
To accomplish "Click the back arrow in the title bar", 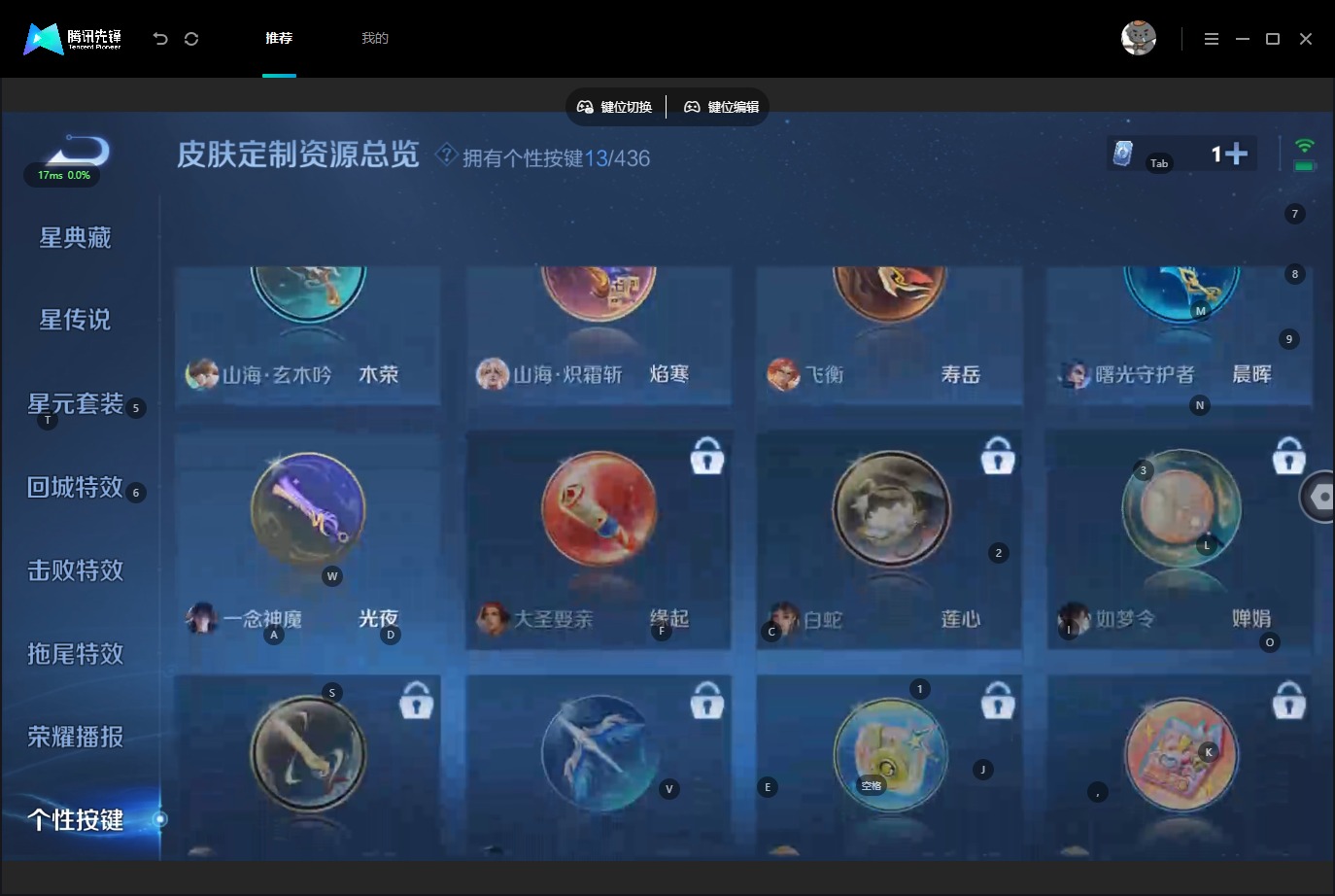I will pos(160,39).
